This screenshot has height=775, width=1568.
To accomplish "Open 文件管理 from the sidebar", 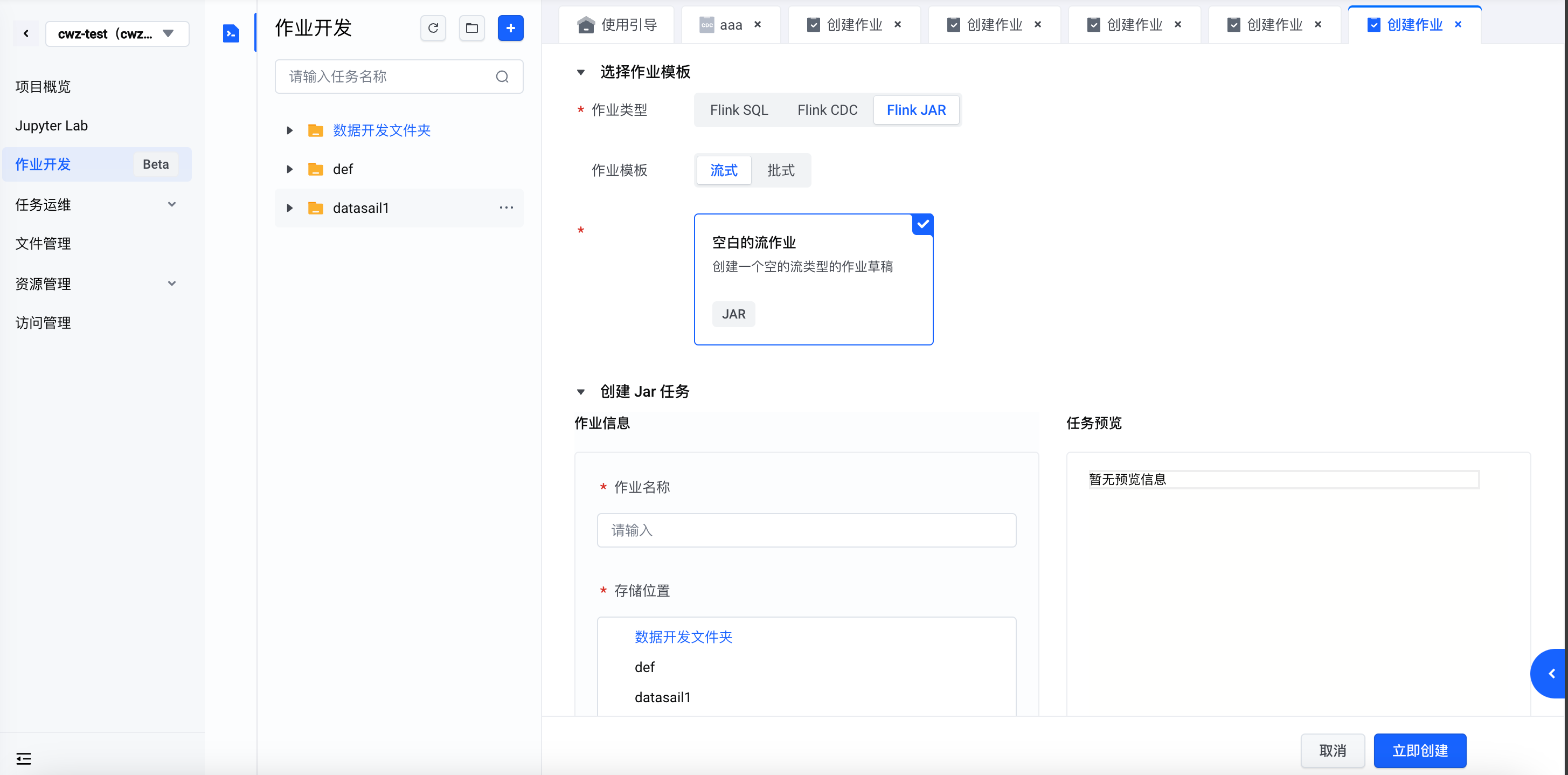I will click(x=43, y=244).
